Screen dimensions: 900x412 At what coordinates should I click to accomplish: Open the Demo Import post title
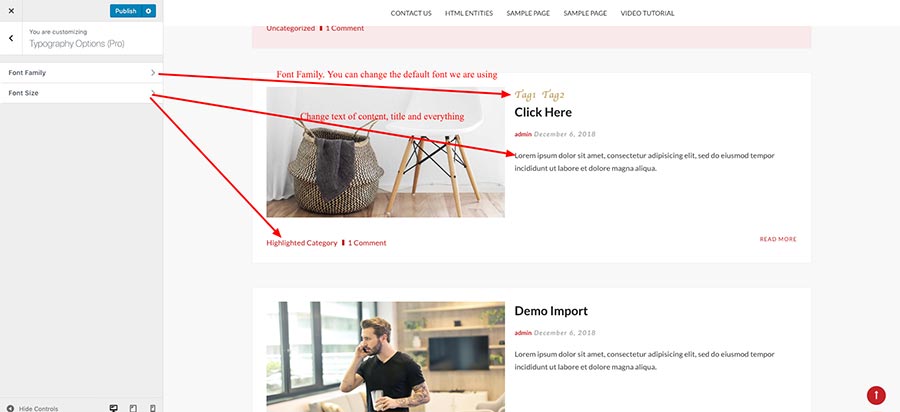(551, 311)
